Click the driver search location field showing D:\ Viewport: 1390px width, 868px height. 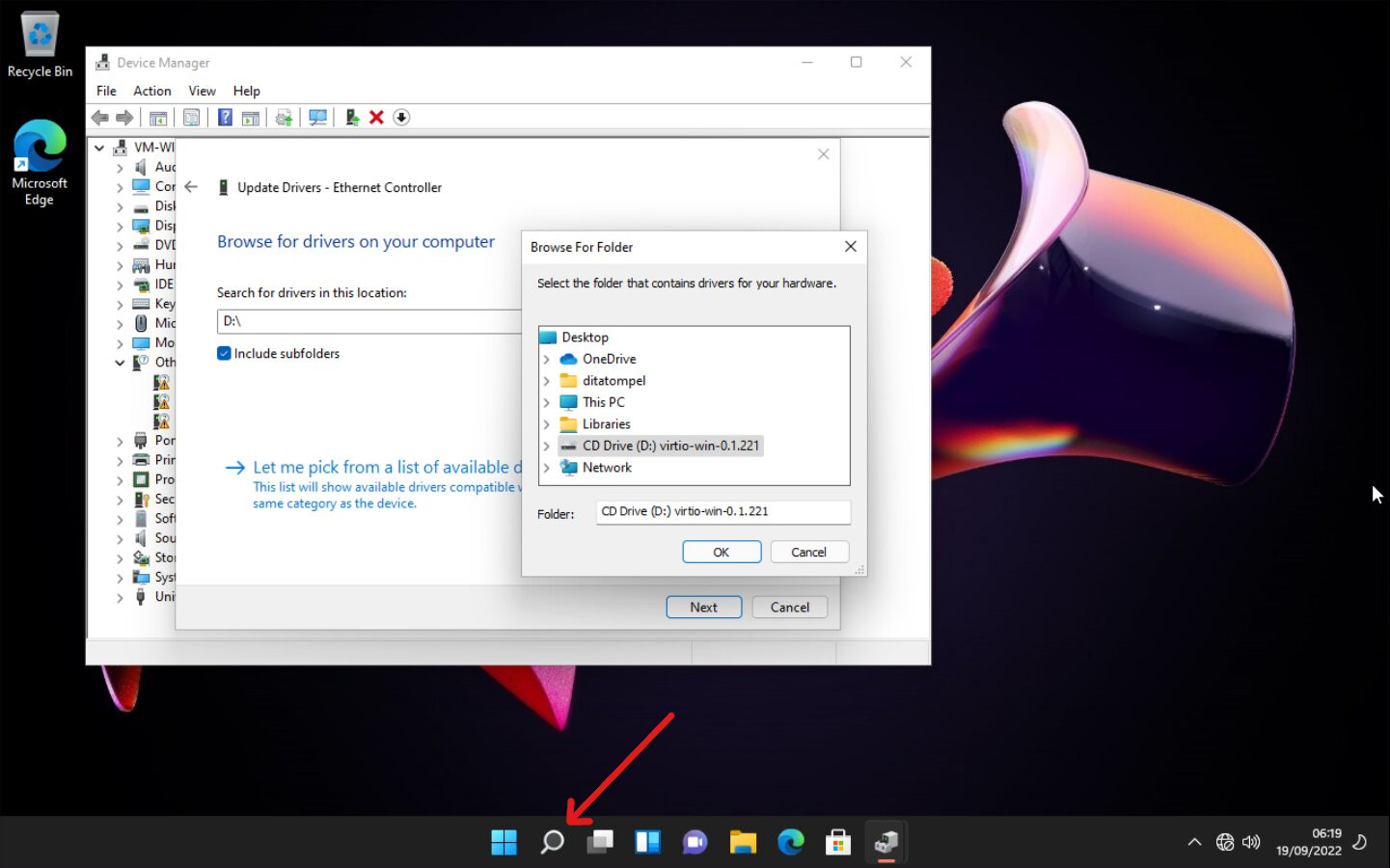pyautogui.click(x=369, y=321)
